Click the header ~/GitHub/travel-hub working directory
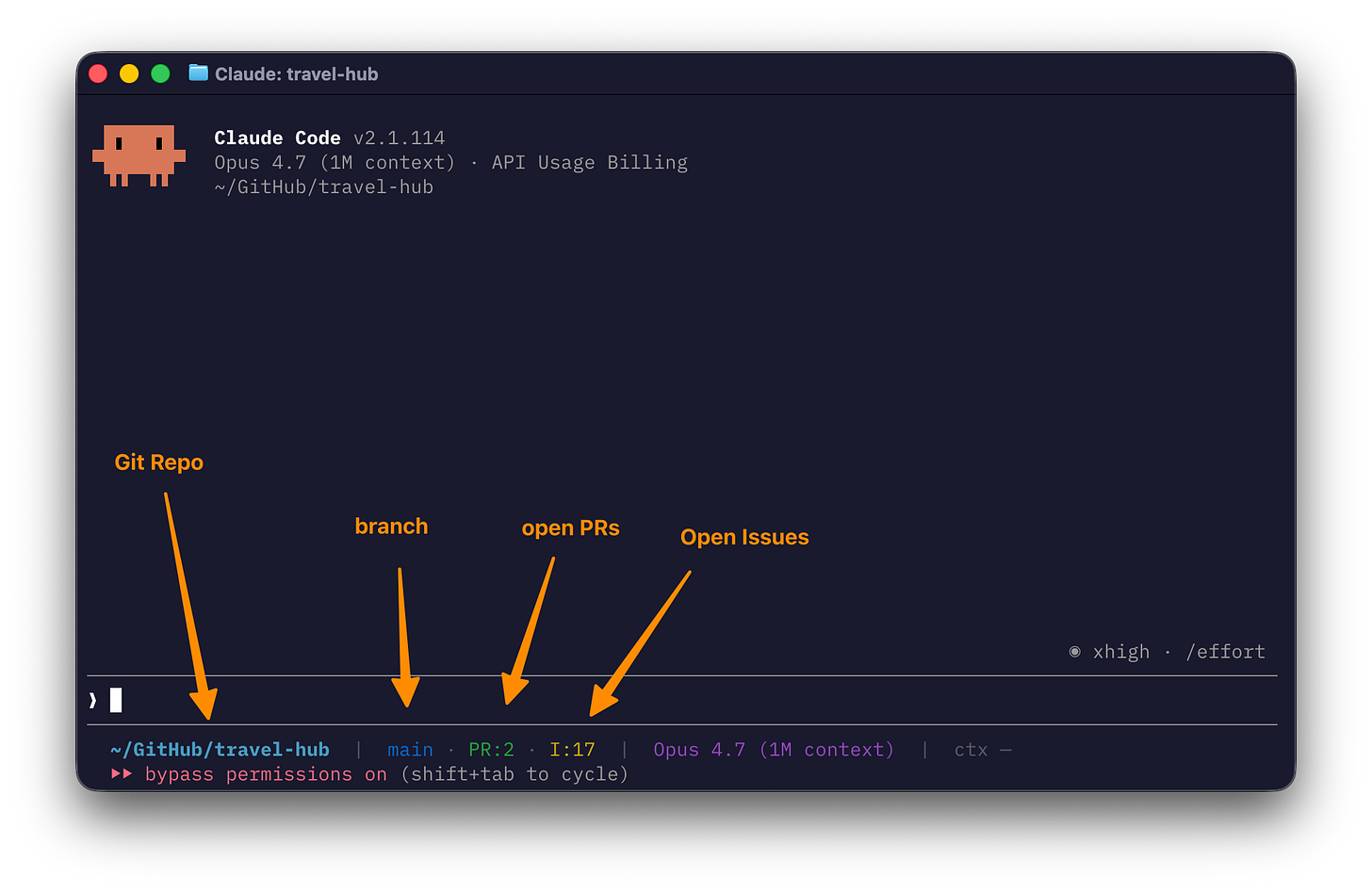The height and width of the screenshot is (892, 1372). coord(324,187)
